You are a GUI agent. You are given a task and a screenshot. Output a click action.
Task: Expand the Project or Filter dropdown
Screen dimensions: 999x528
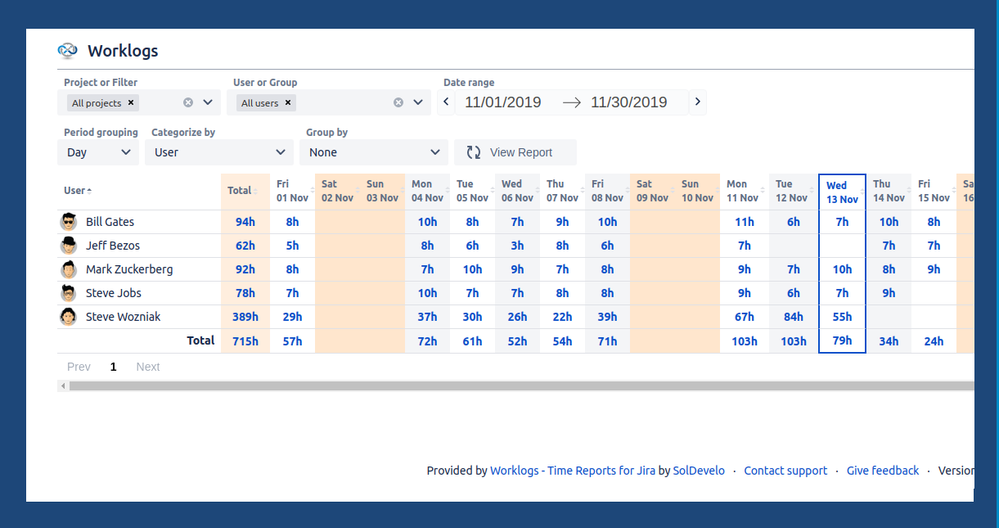coord(208,103)
